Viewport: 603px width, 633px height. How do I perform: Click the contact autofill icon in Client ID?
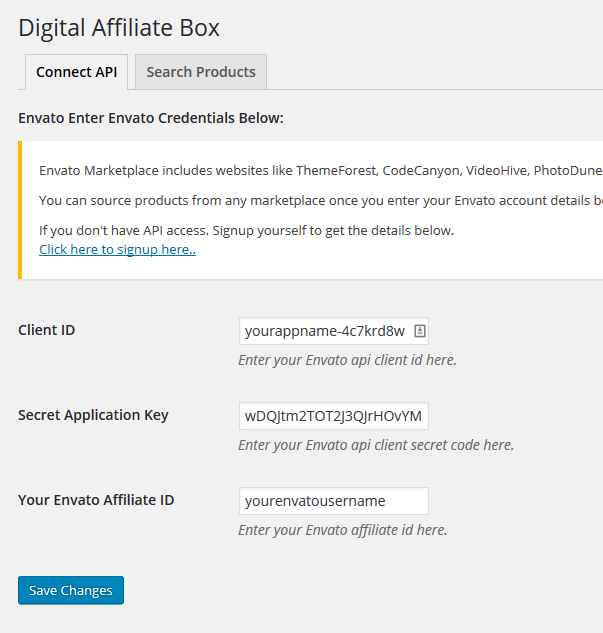pos(420,331)
